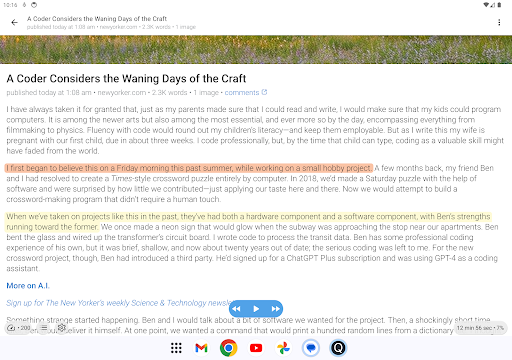Tap the meadow header image
512x360 pixels.
pos(256,49)
